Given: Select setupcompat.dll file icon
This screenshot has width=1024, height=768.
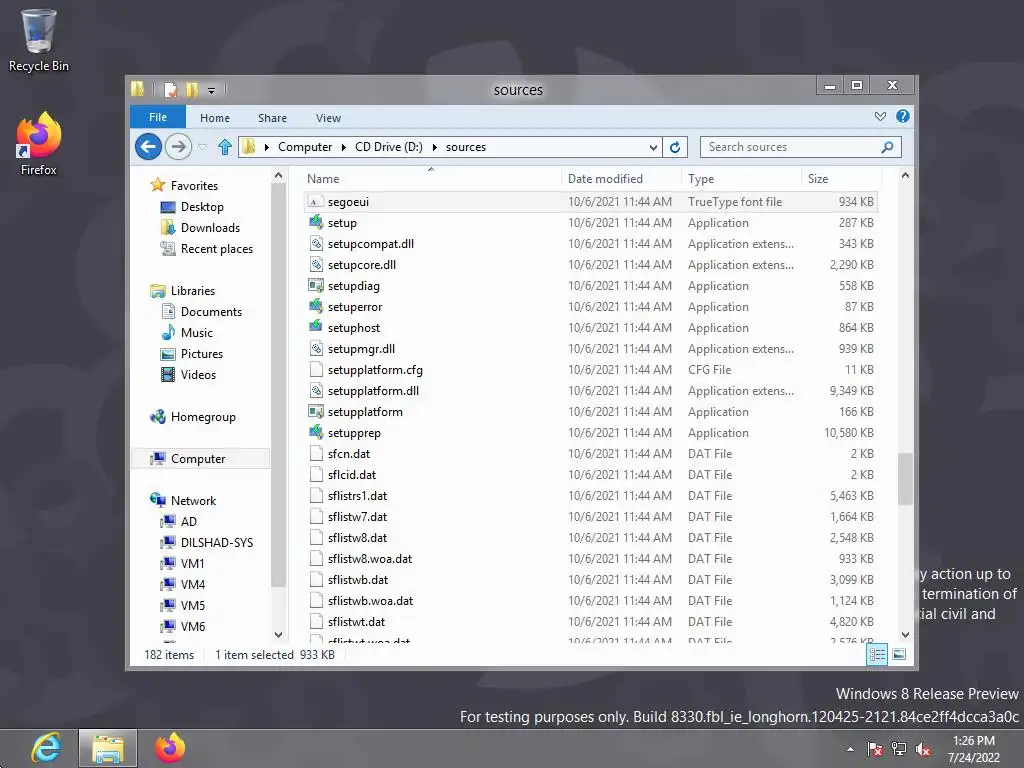Looking at the screenshot, I should pyautogui.click(x=316, y=244).
